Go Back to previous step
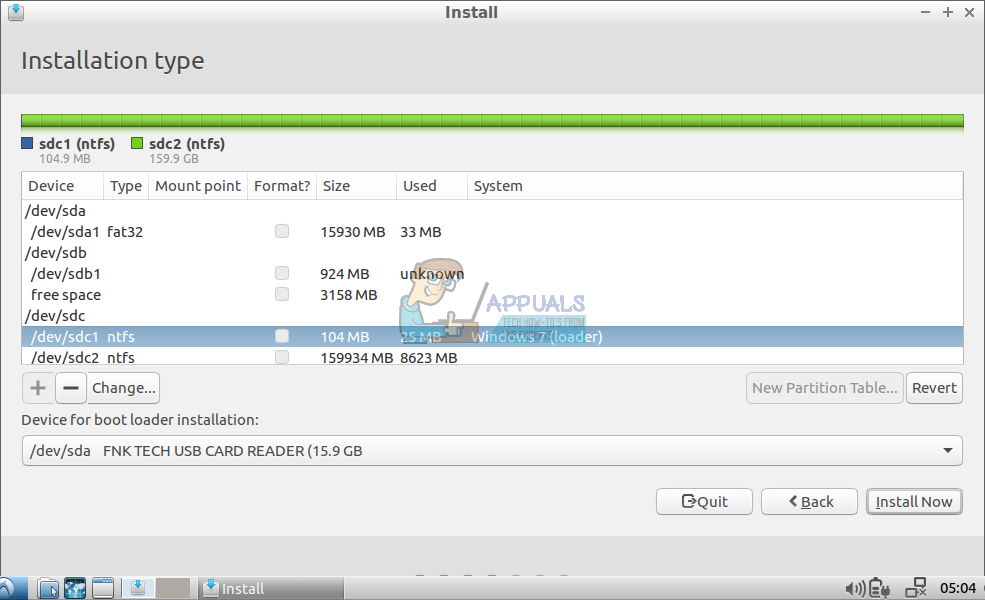Screen dimensions: 985x600 809,501
